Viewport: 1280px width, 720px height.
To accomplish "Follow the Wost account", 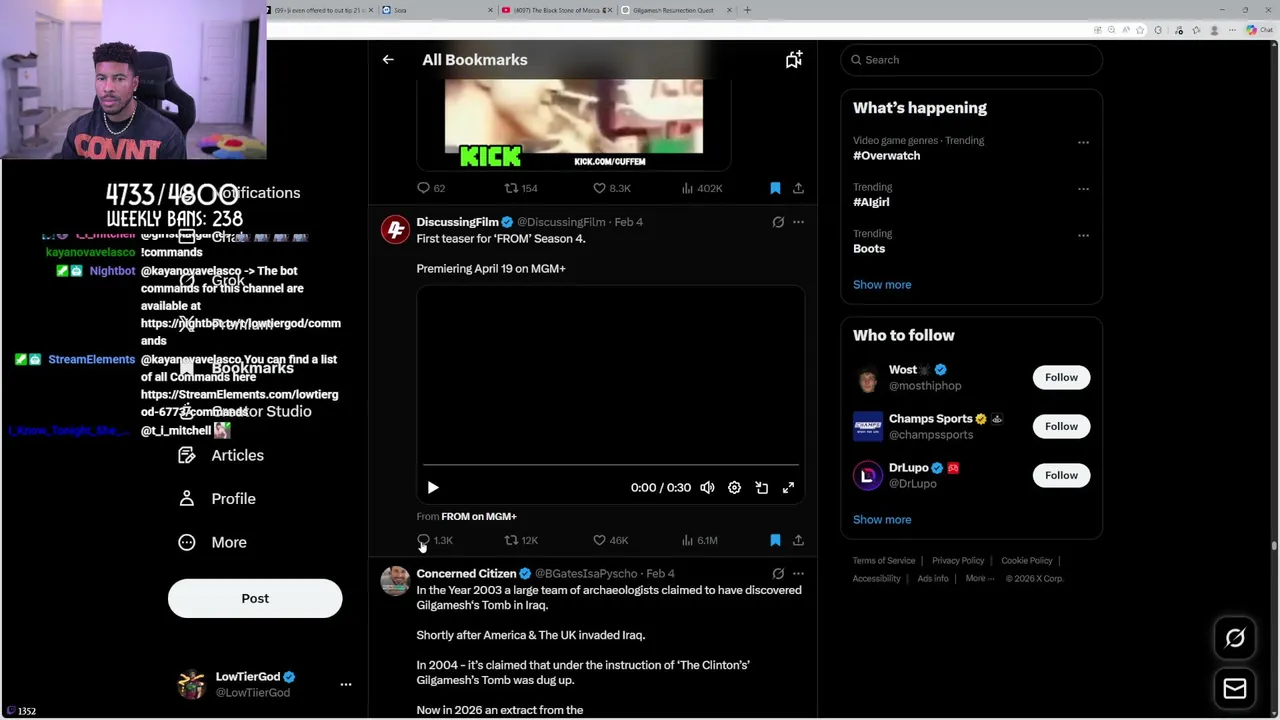I will click(x=1061, y=378).
